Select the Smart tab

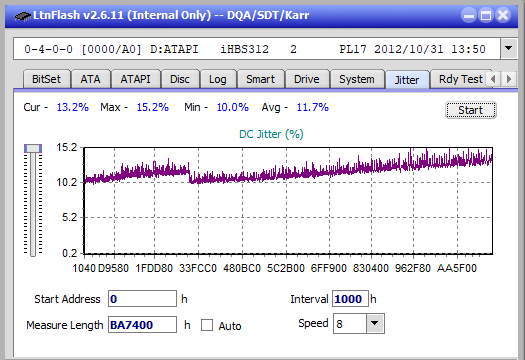tap(260, 79)
